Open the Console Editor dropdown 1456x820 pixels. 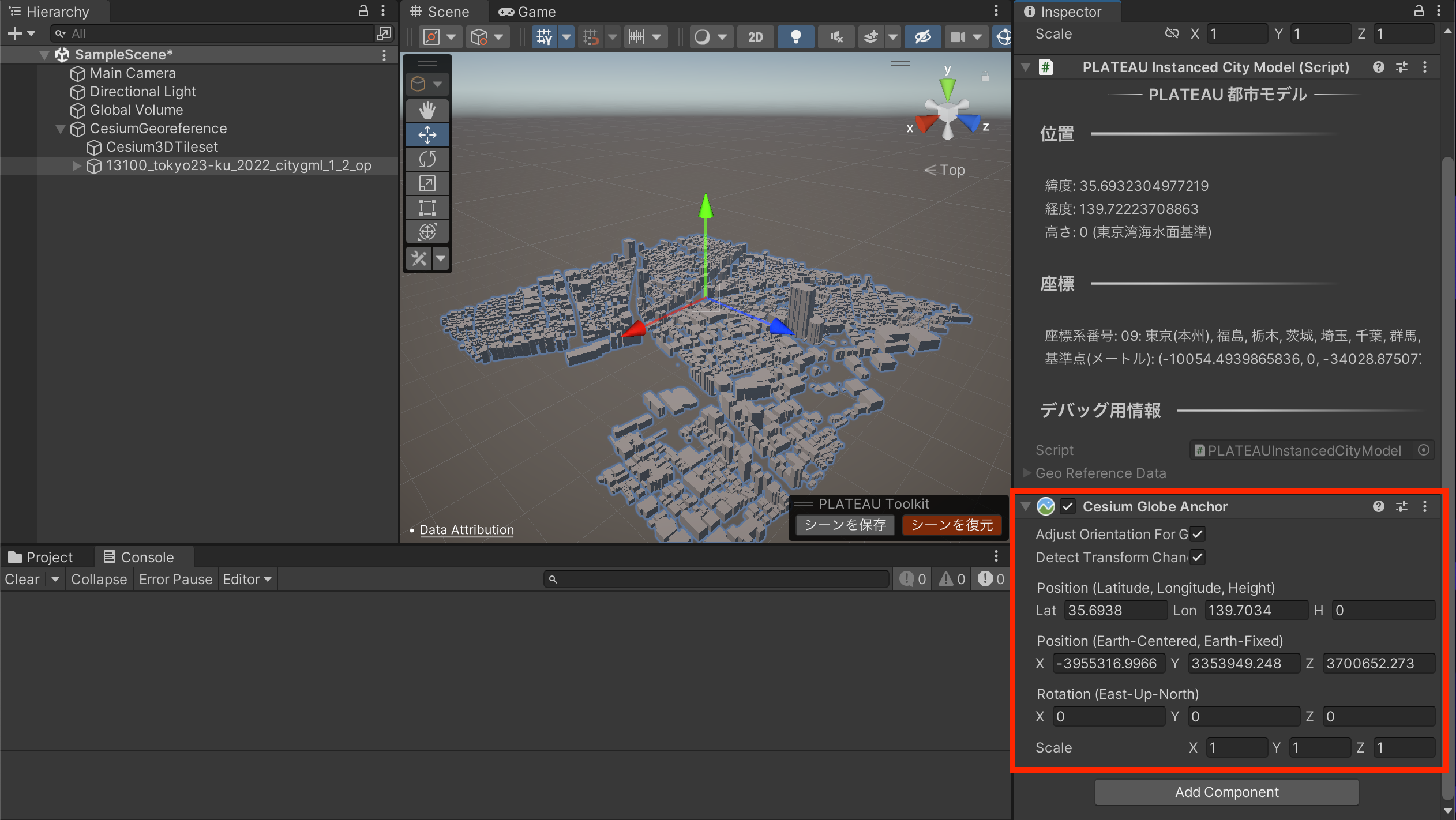tap(247, 579)
